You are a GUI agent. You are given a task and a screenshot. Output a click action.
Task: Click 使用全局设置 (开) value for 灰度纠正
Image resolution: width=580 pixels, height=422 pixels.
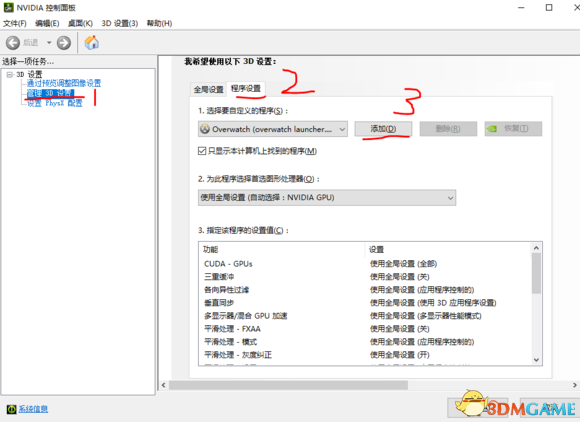point(400,355)
